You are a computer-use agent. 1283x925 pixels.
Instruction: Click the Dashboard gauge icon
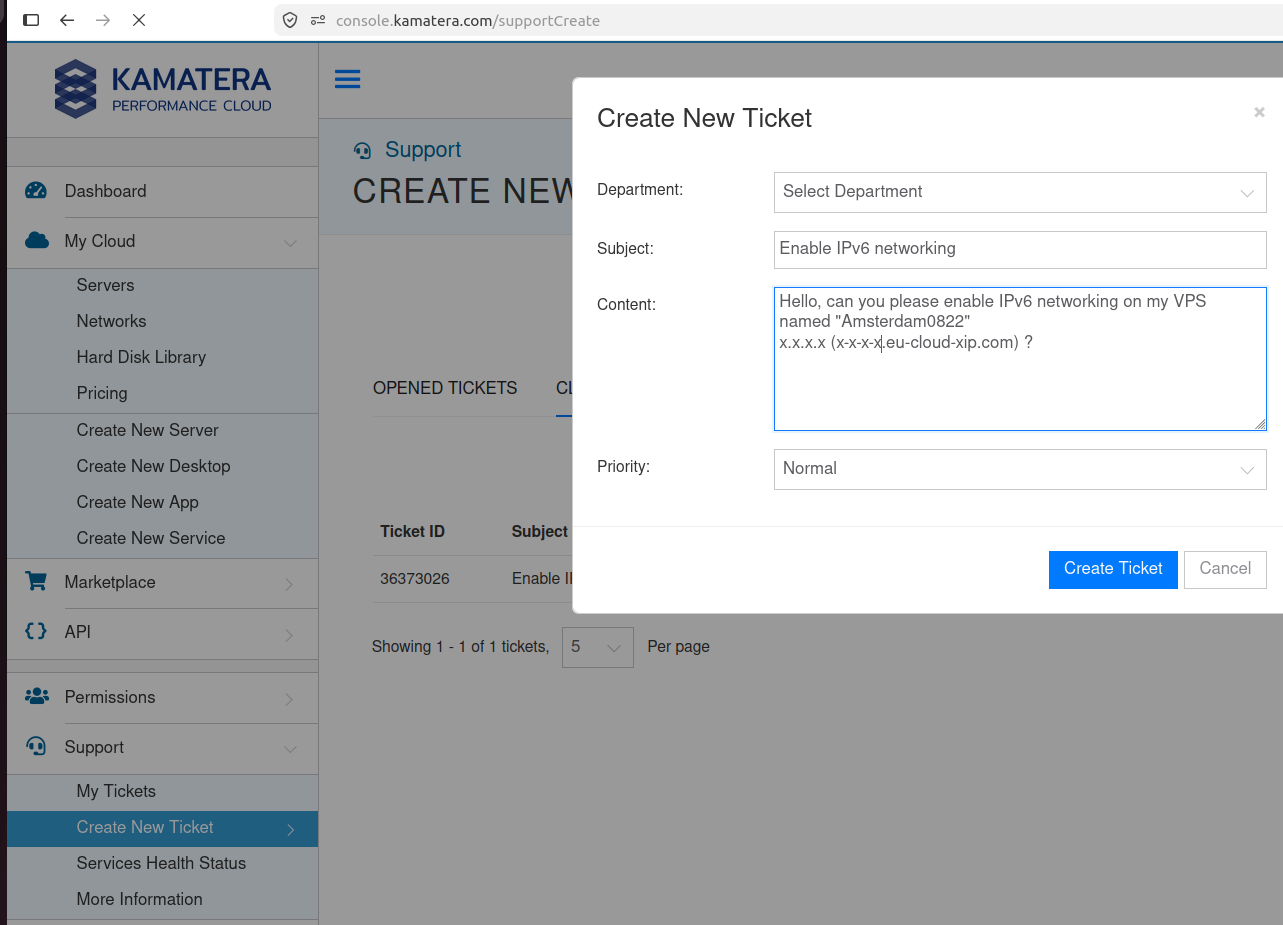click(36, 191)
